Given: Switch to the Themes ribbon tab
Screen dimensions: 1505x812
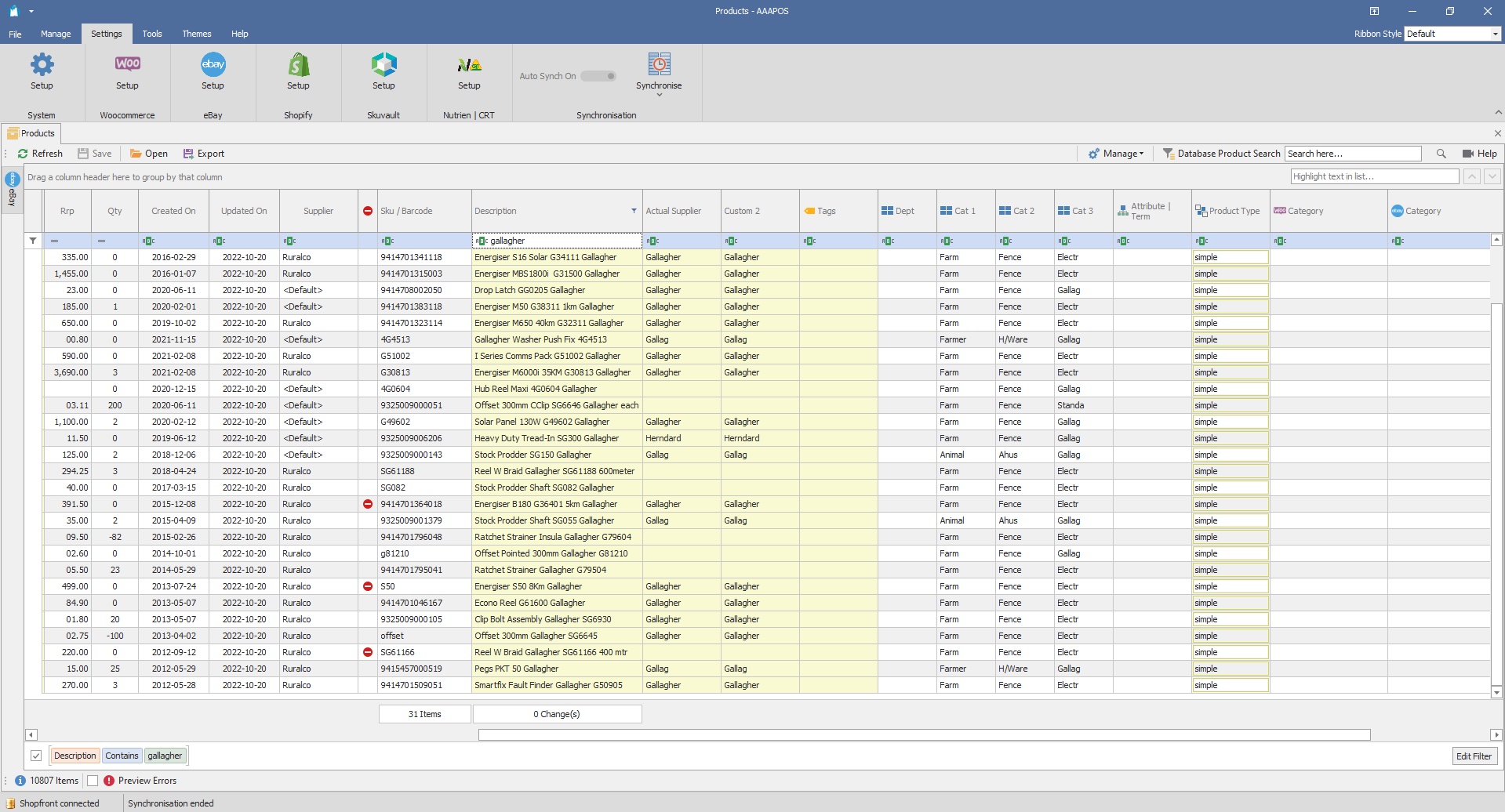Looking at the screenshot, I should (197, 34).
